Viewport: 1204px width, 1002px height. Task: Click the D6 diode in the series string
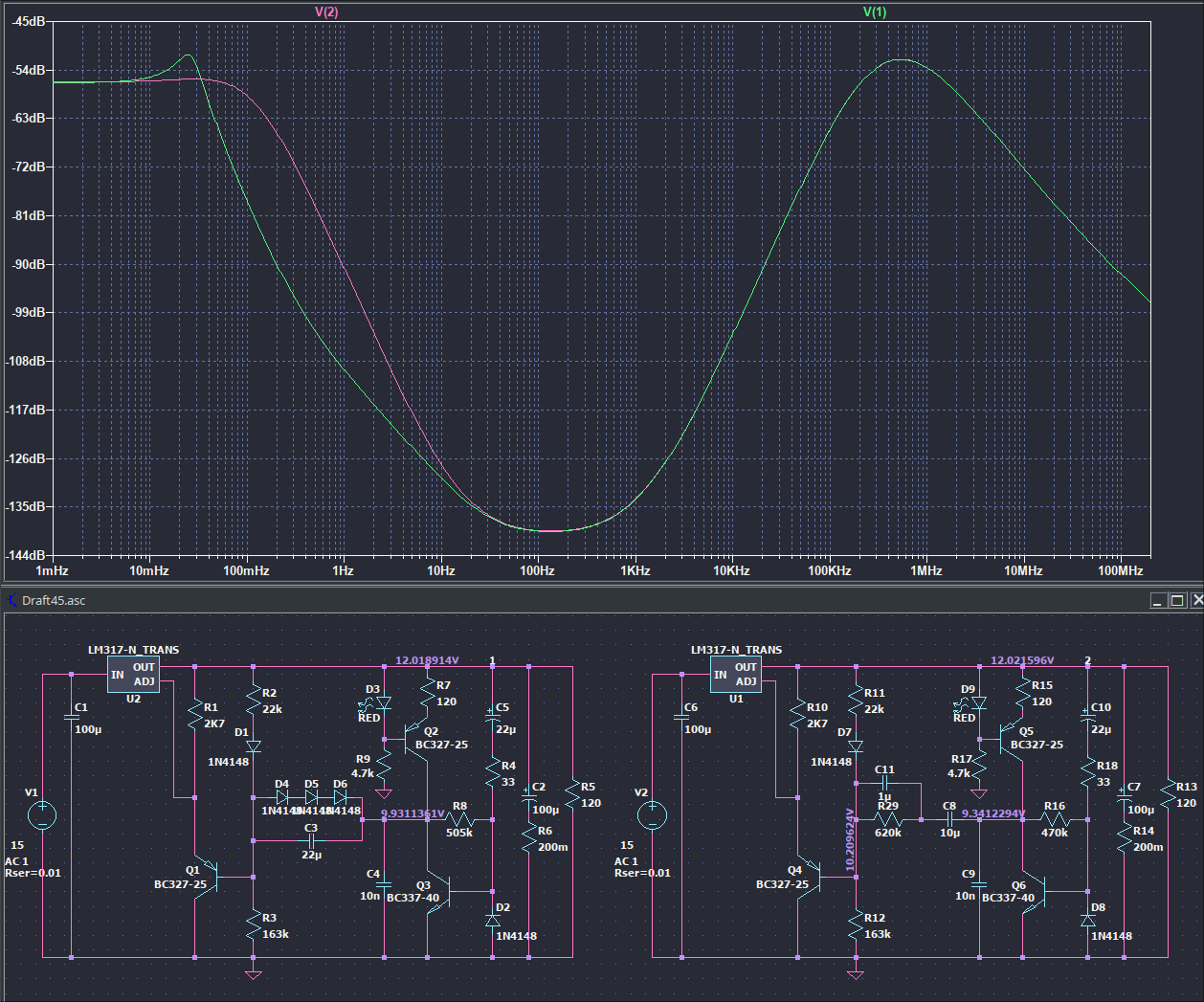click(340, 797)
